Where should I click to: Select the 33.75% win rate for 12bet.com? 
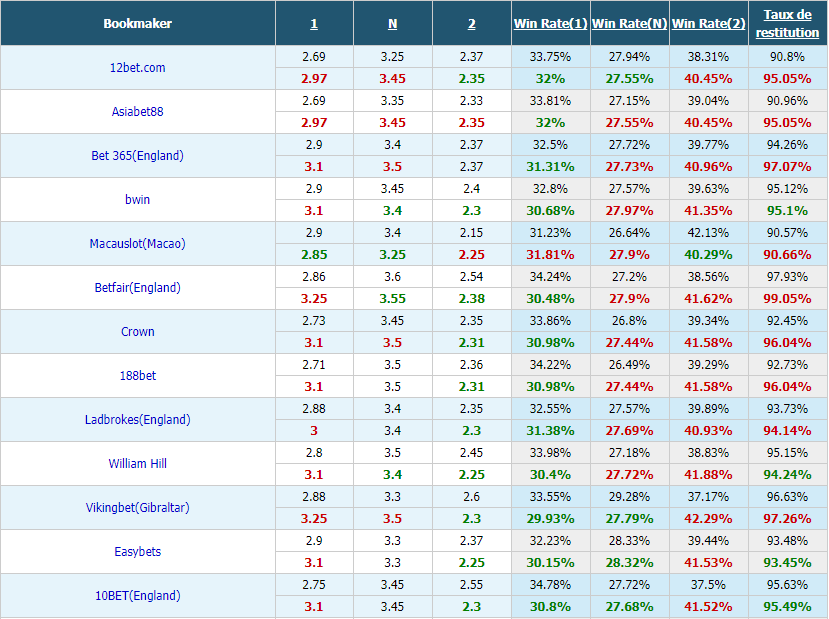[550, 57]
